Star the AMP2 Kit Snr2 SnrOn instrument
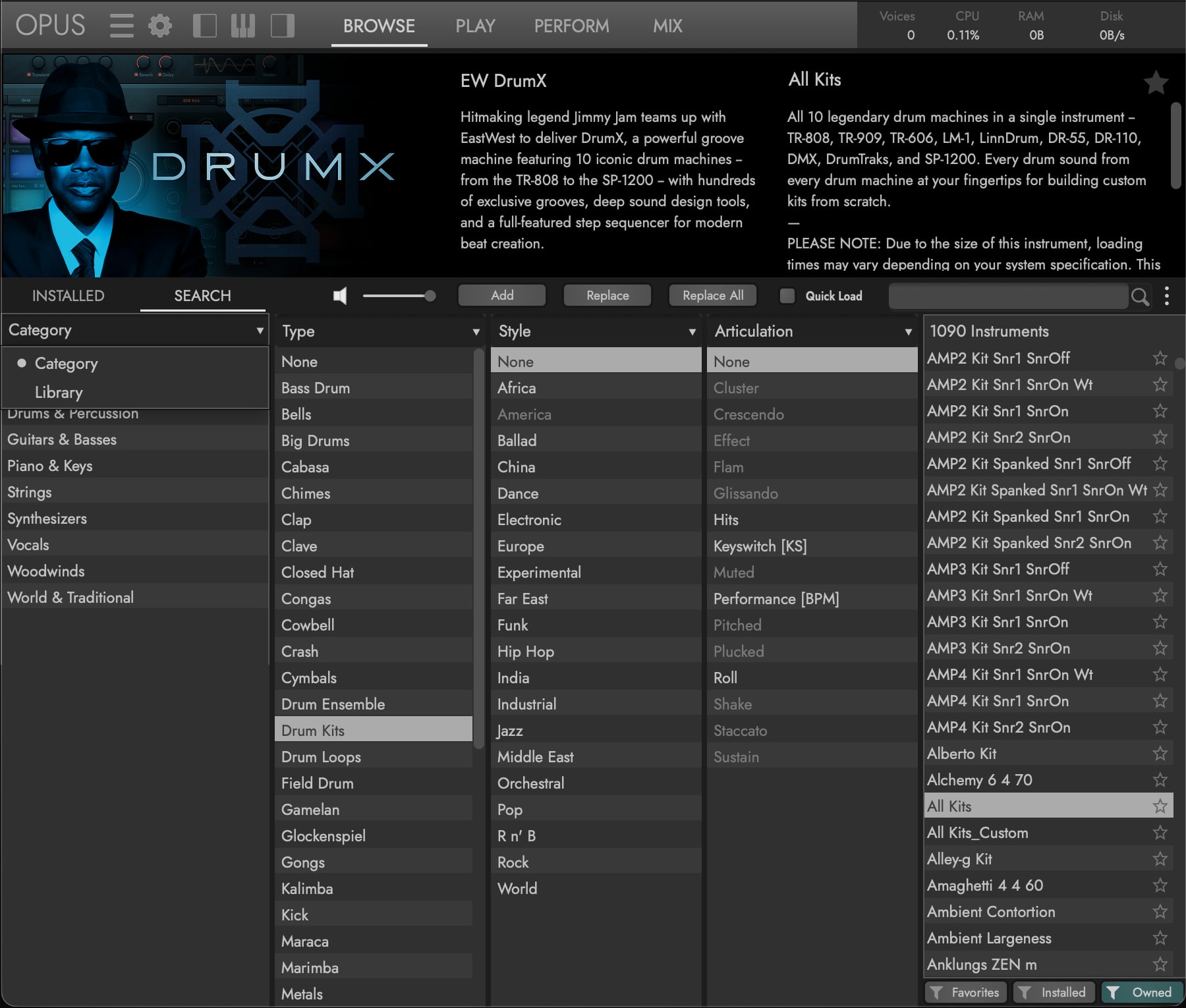The image size is (1186, 1008). 1160,437
